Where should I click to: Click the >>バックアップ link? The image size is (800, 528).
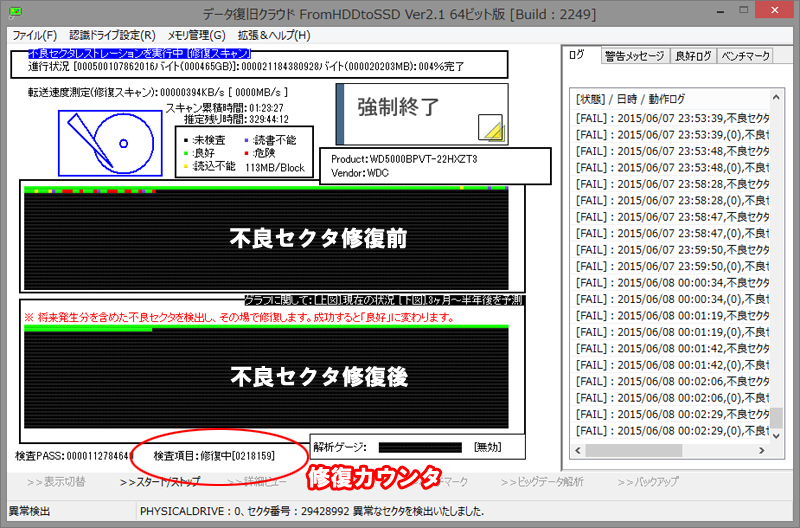tap(647, 482)
